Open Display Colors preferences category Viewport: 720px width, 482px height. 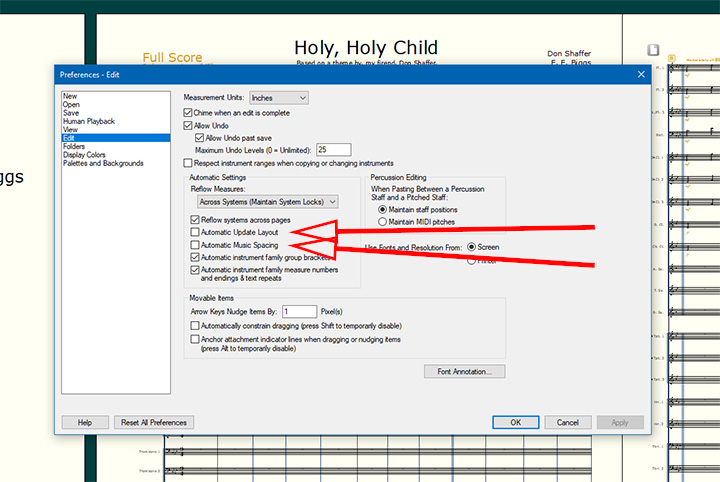[84, 155]
